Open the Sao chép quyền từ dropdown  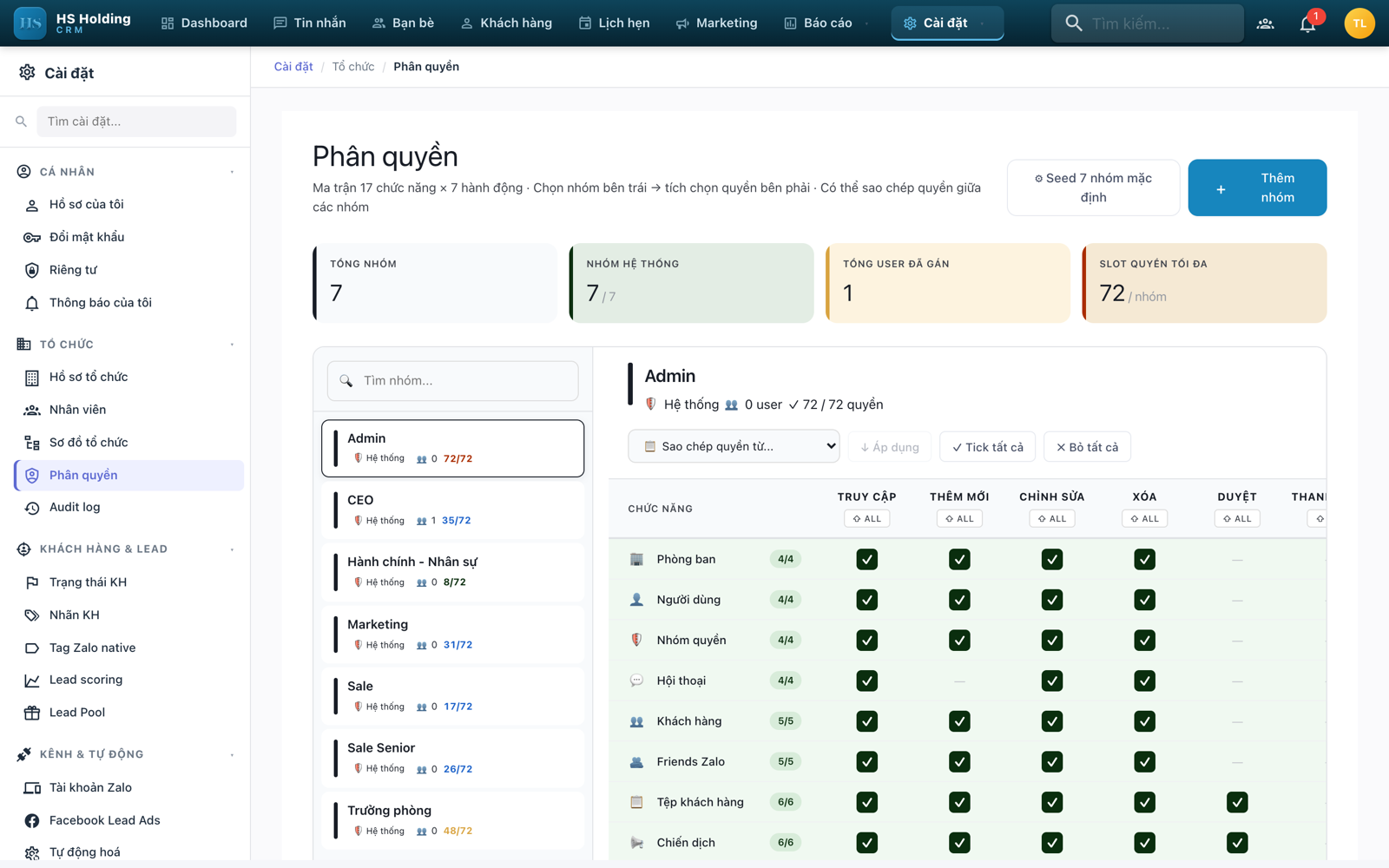pos(734,446)
